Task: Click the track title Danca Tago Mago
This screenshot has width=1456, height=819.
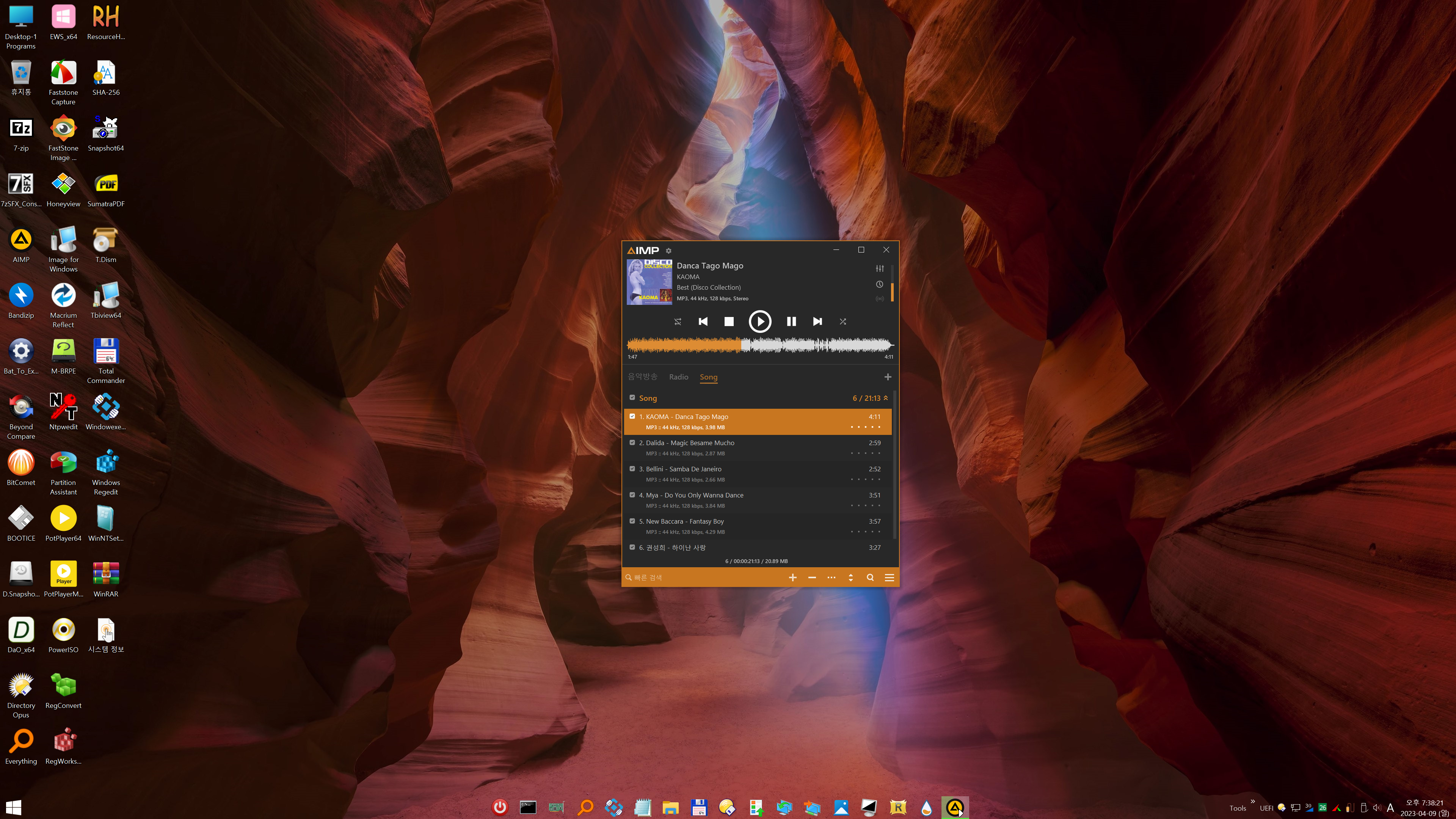Action: click(710, 266)
